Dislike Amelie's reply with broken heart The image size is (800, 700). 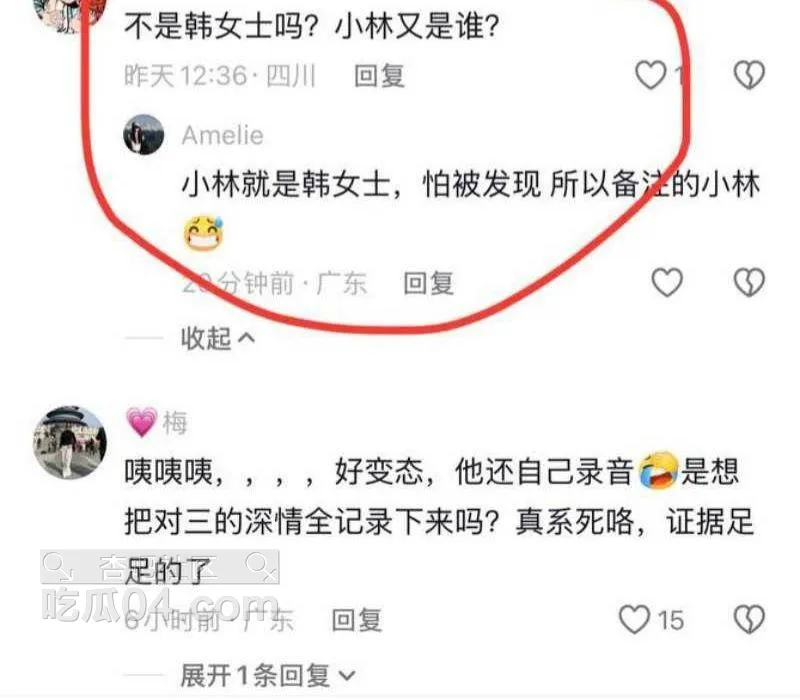(749, 282)
